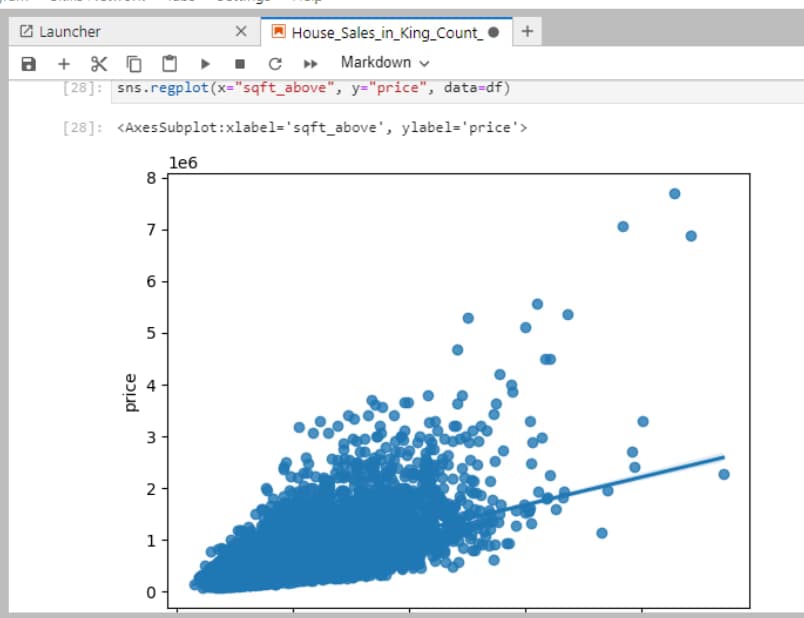The image size is (804, 618).
Task: Open a new launcher tab with the plus button
Action: click(527, 32)
